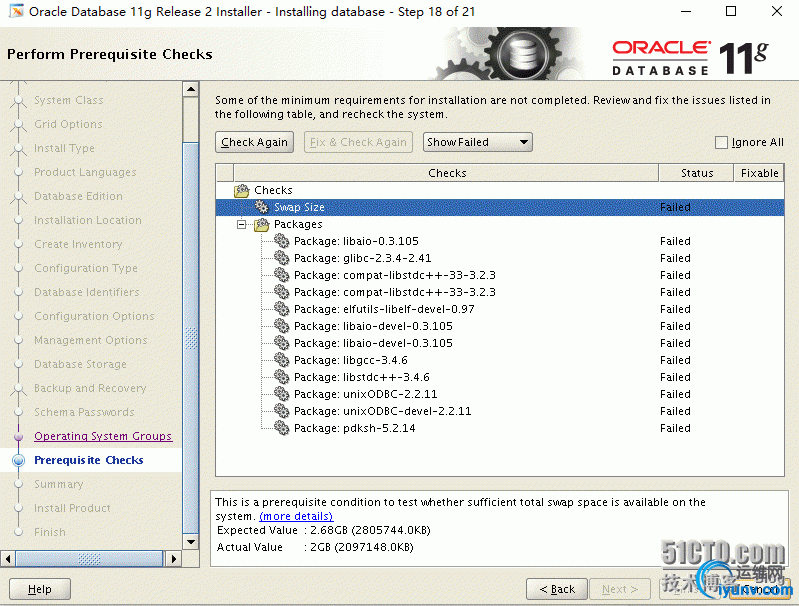Click the Help button
799x606 pixels.
pos(40,589)
